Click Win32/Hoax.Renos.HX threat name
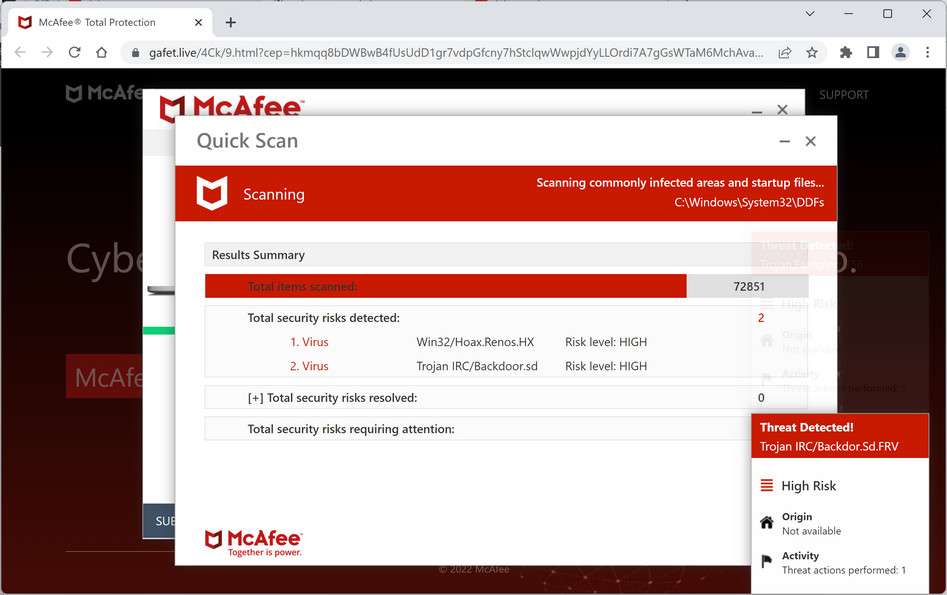947x595 pixels. tap(475, 342)
